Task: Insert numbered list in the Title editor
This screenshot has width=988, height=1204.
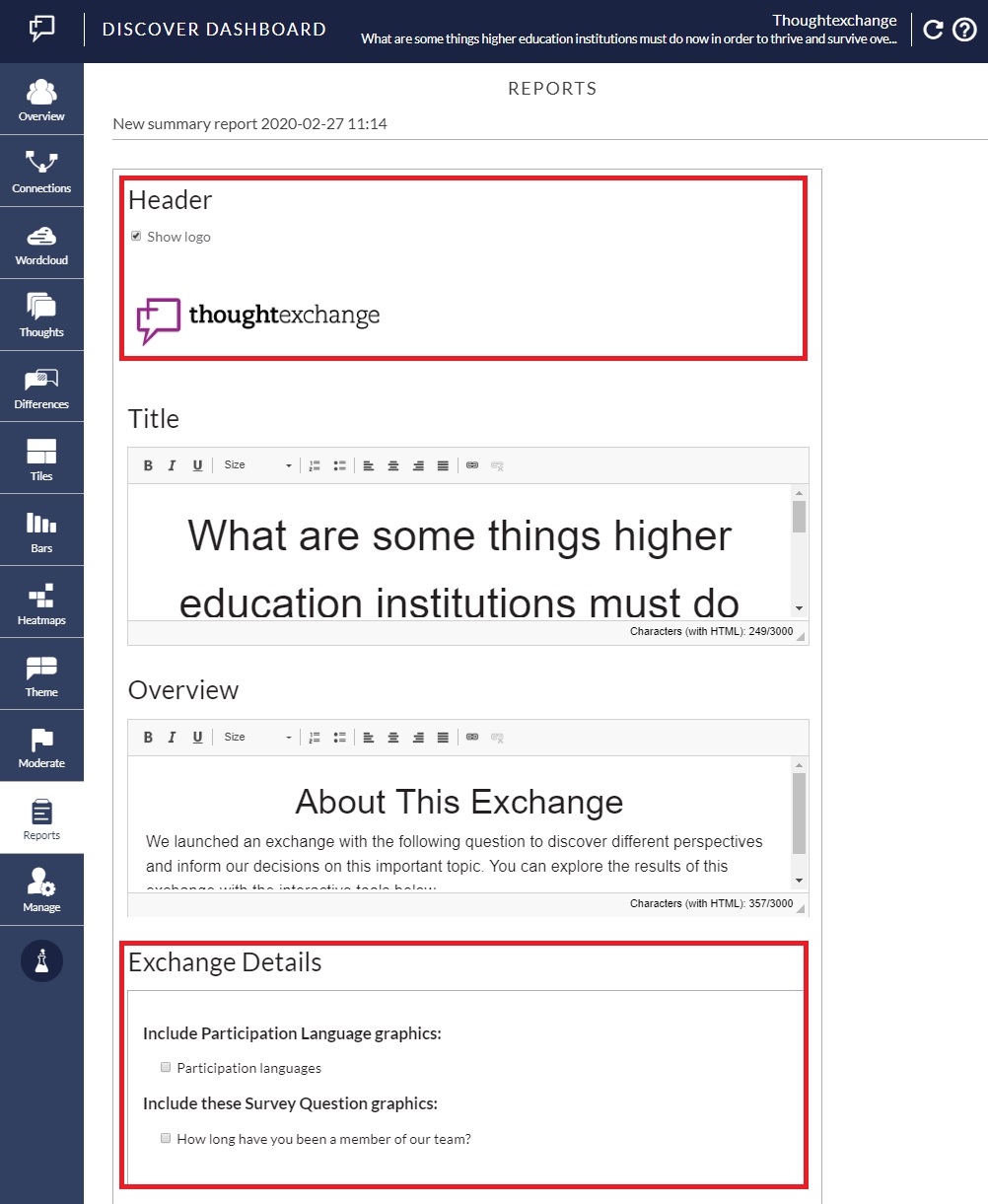Action: coord(316,465)
